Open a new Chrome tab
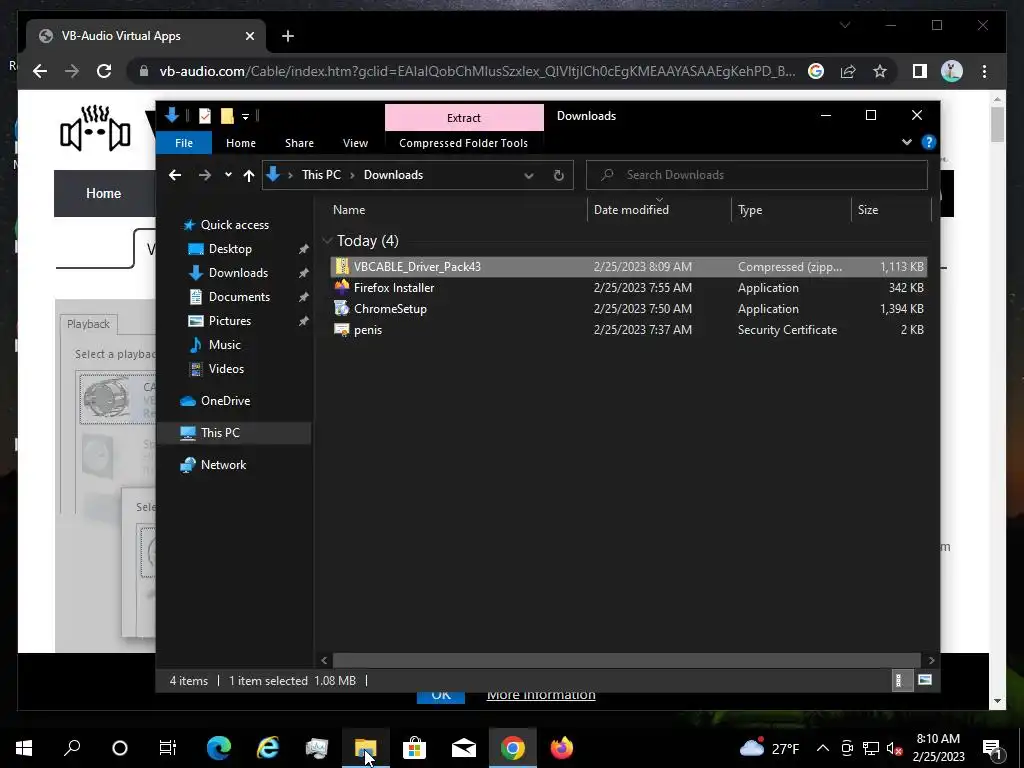Image resolution: width=1024 pixels, height=768 pixels. [x=287, y=36]
